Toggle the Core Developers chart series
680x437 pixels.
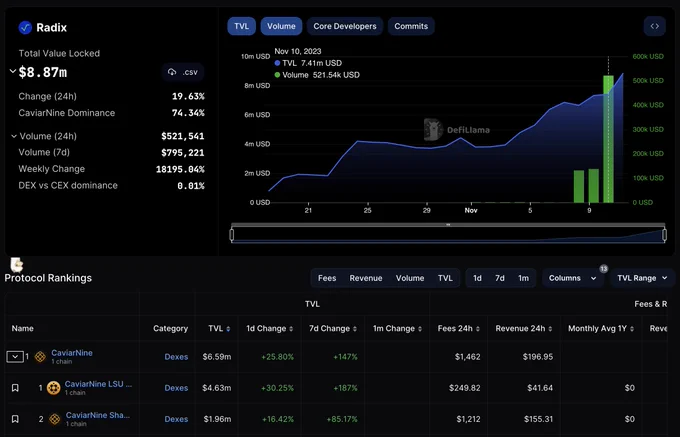[345, 26]
